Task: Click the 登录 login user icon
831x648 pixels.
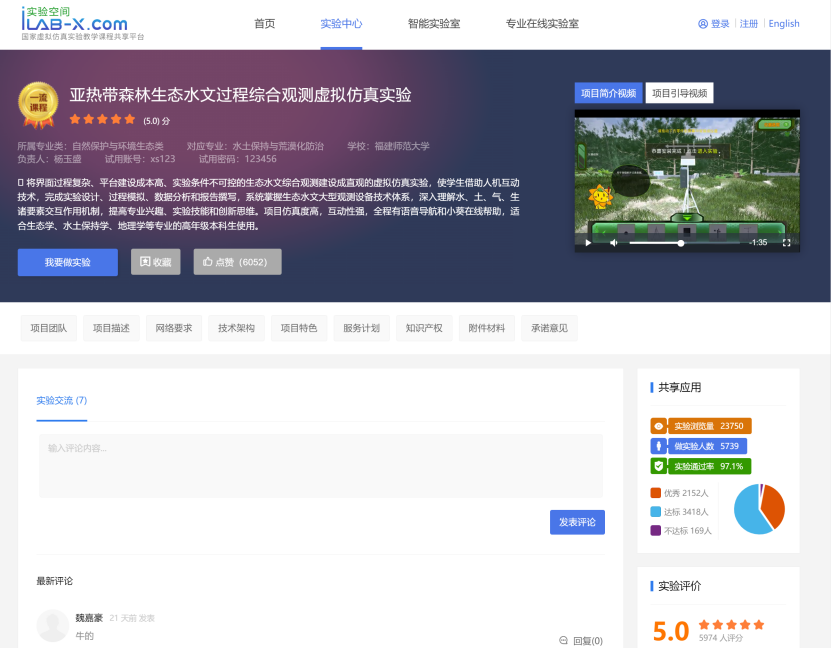Action: click(x=703, y=24)
